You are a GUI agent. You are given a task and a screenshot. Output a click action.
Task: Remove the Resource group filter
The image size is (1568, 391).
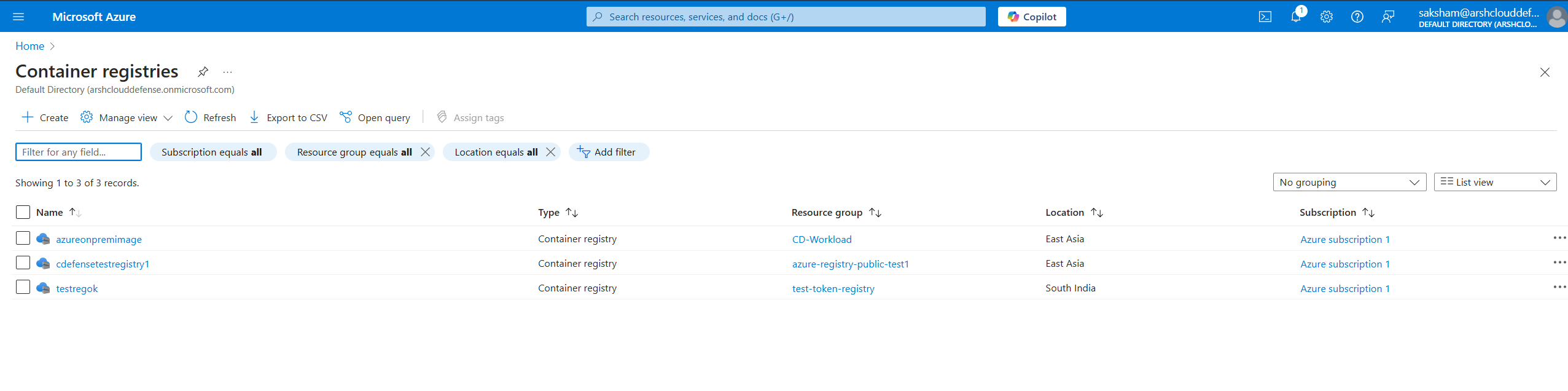[x=425, y=152]
